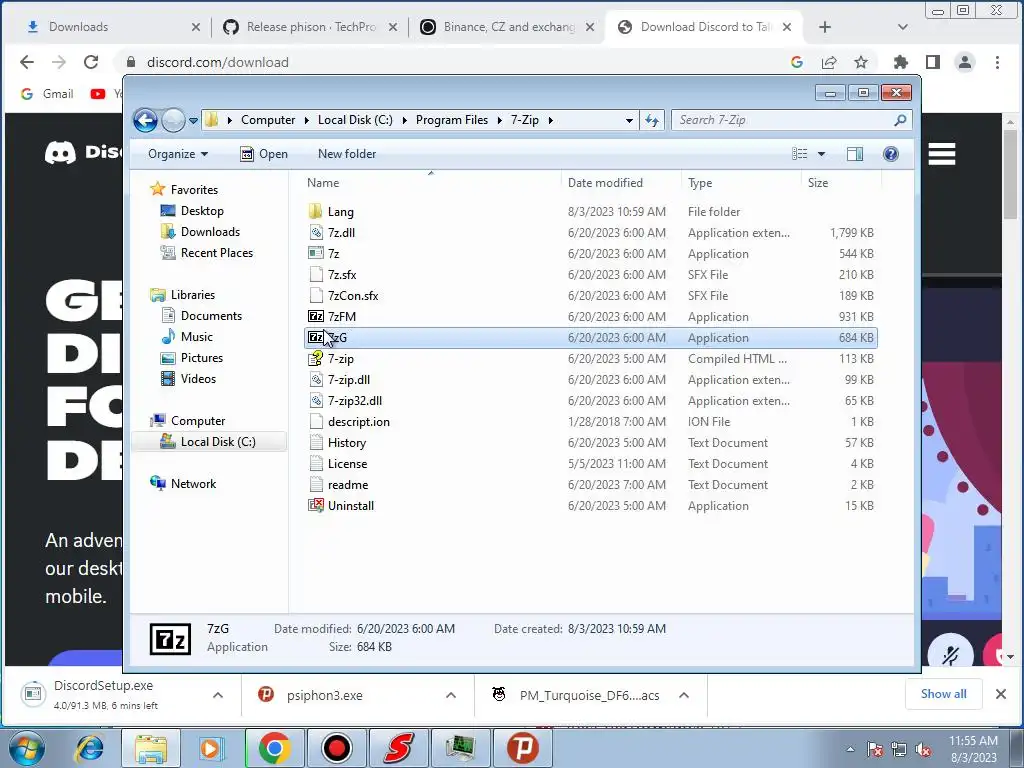The height and width of the screenshot is (768, 1024).
Task: Select the Lang folder icon
Action: (x=316, y=212)
